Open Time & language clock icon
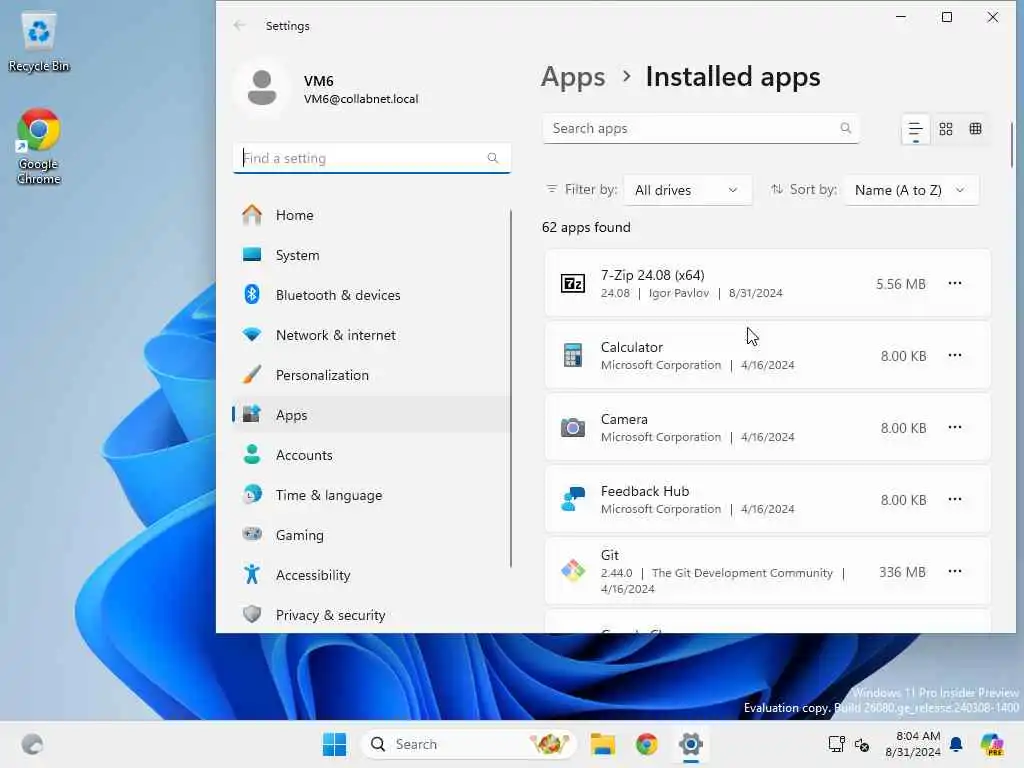Viewport: 1024px width, 768px height. 251,494
